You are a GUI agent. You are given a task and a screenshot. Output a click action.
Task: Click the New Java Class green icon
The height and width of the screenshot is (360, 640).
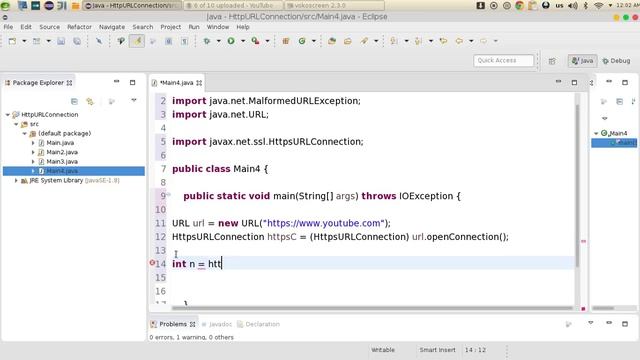click(302, 41)
